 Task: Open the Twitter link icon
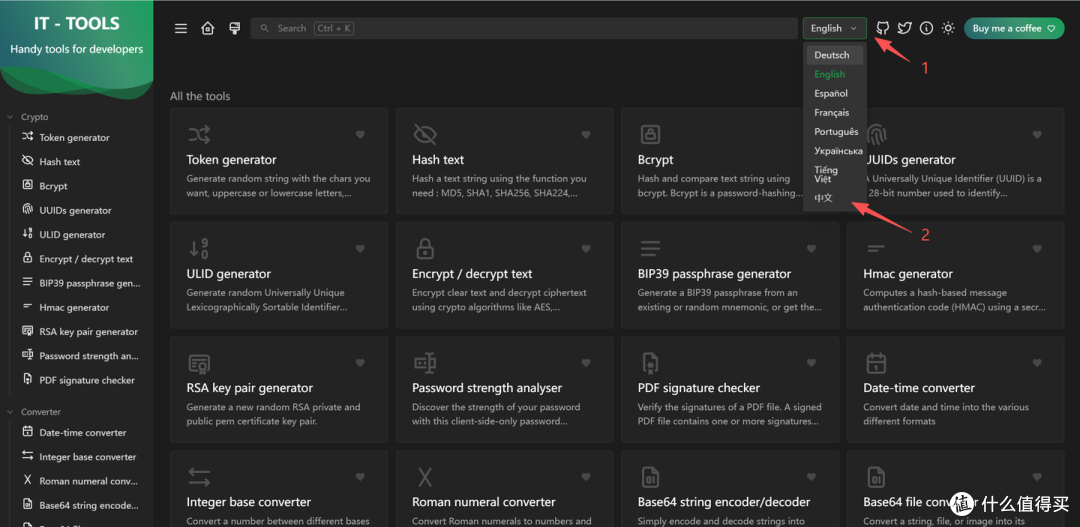tap(904, 28)
